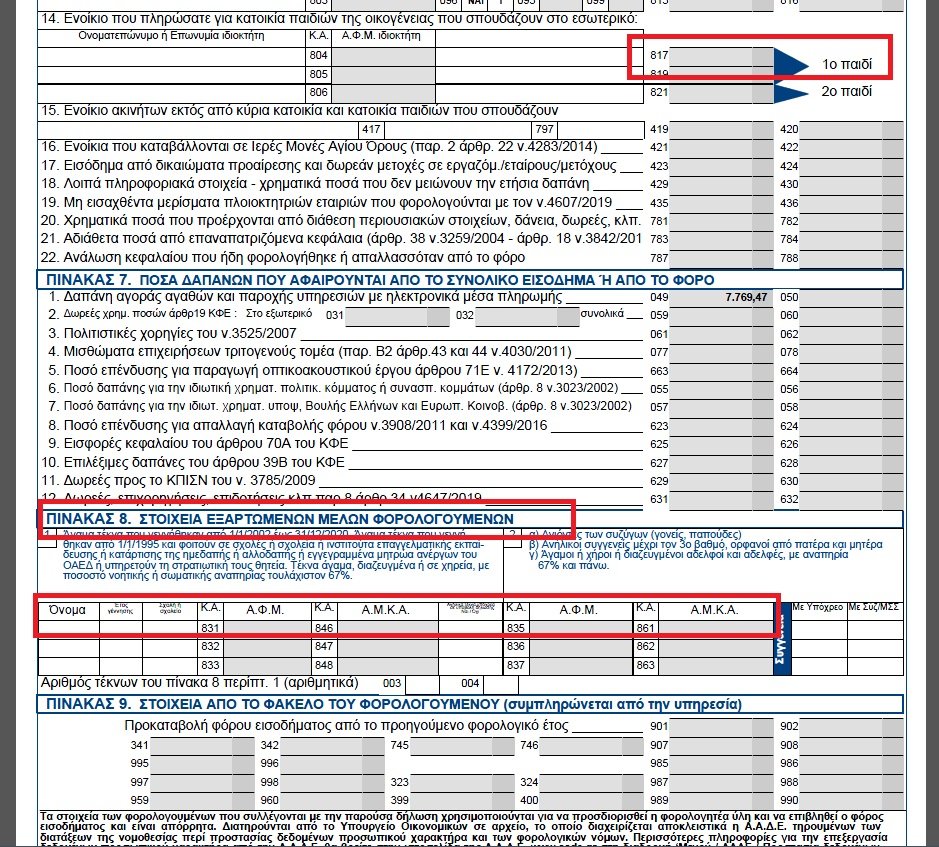Select the box after code 004
The height and width of the screenshot is (847, 939).
click(501, 683)
